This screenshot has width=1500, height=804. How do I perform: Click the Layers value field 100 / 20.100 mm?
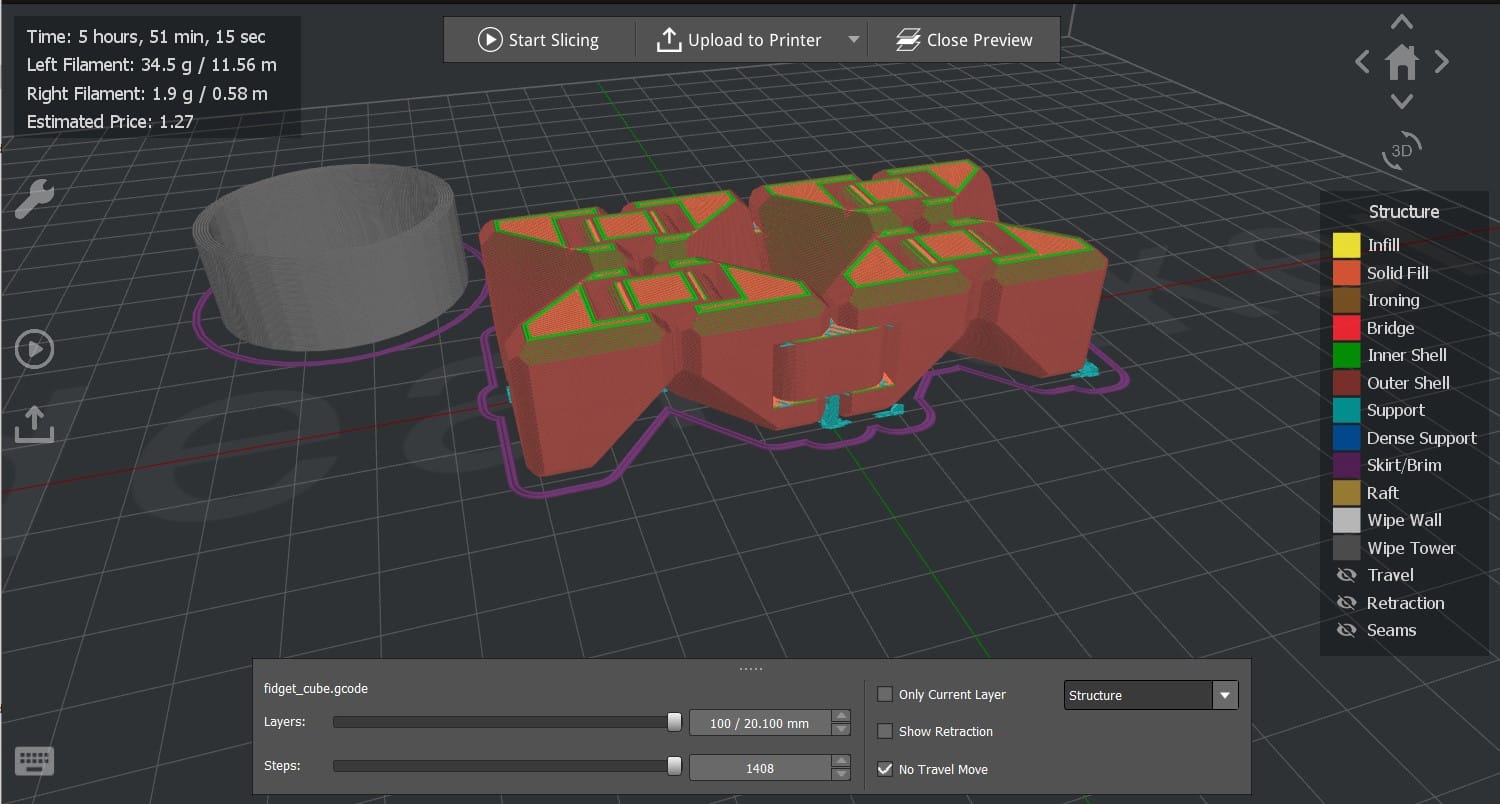coord(760,723)
